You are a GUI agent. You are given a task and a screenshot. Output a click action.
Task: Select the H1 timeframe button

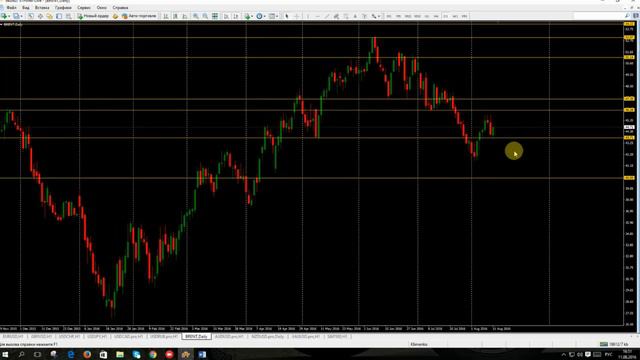point(427,16)
